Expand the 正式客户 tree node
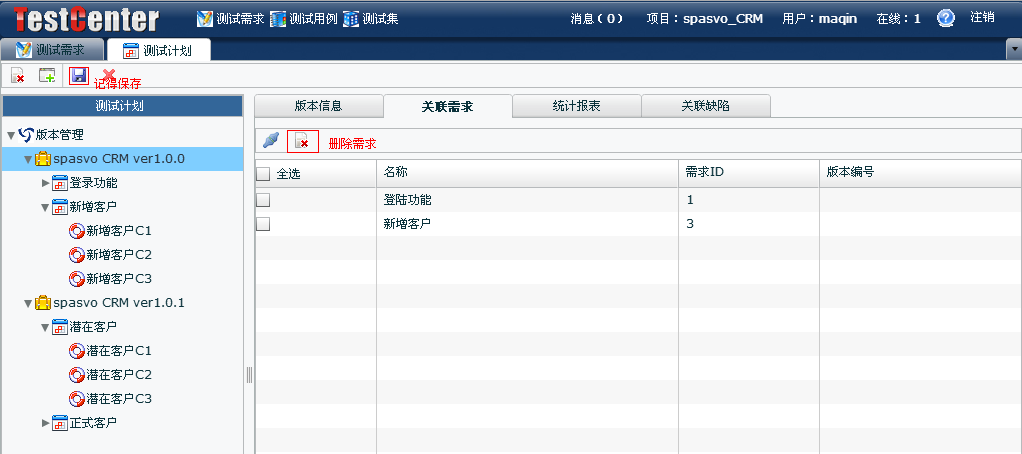 coord(45,423)
